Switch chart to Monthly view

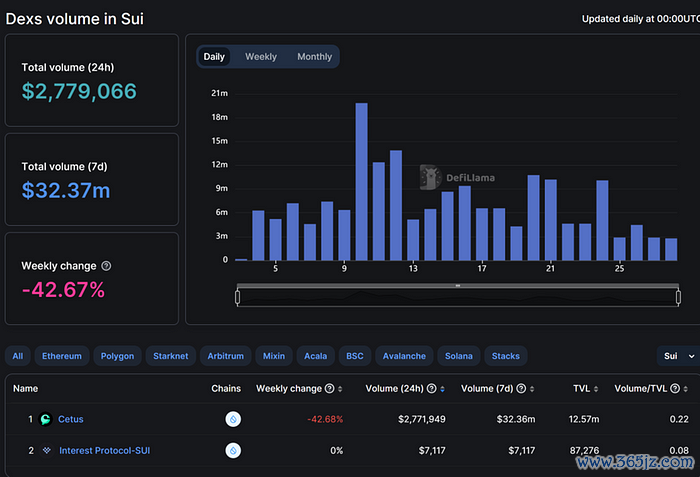[x=315, y=57]
